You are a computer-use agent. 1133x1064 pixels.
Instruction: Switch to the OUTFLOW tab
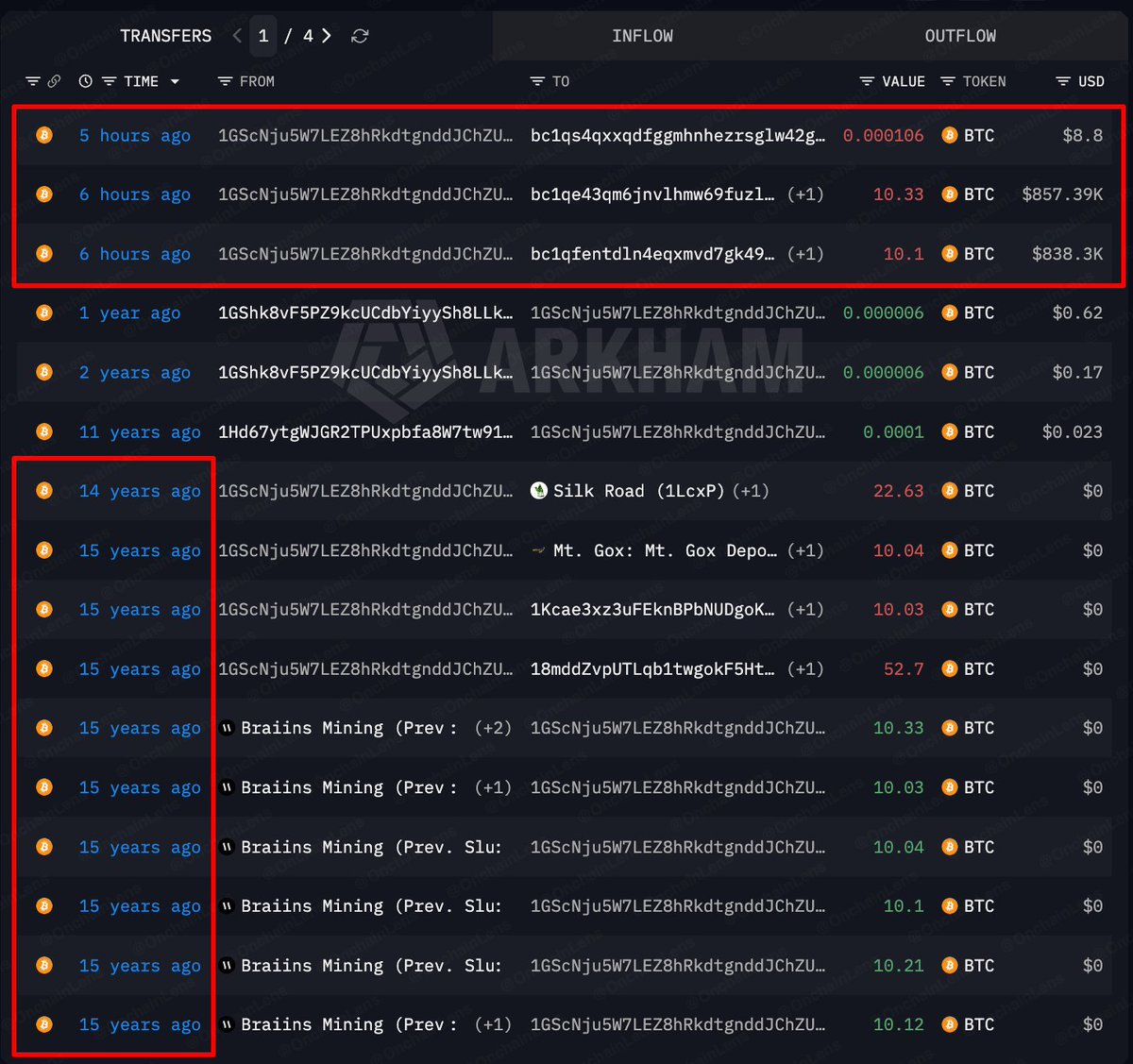coord(960,36)
